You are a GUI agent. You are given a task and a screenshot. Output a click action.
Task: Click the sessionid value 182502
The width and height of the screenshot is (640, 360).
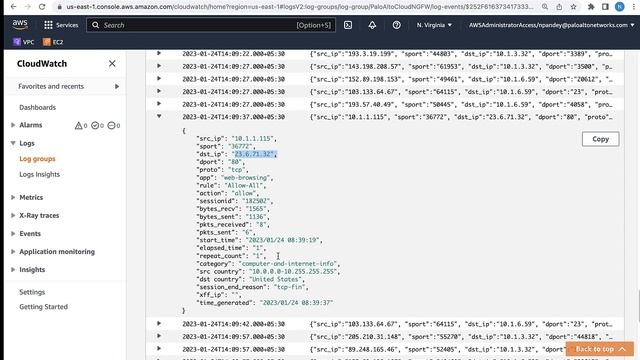pos(256,201)
